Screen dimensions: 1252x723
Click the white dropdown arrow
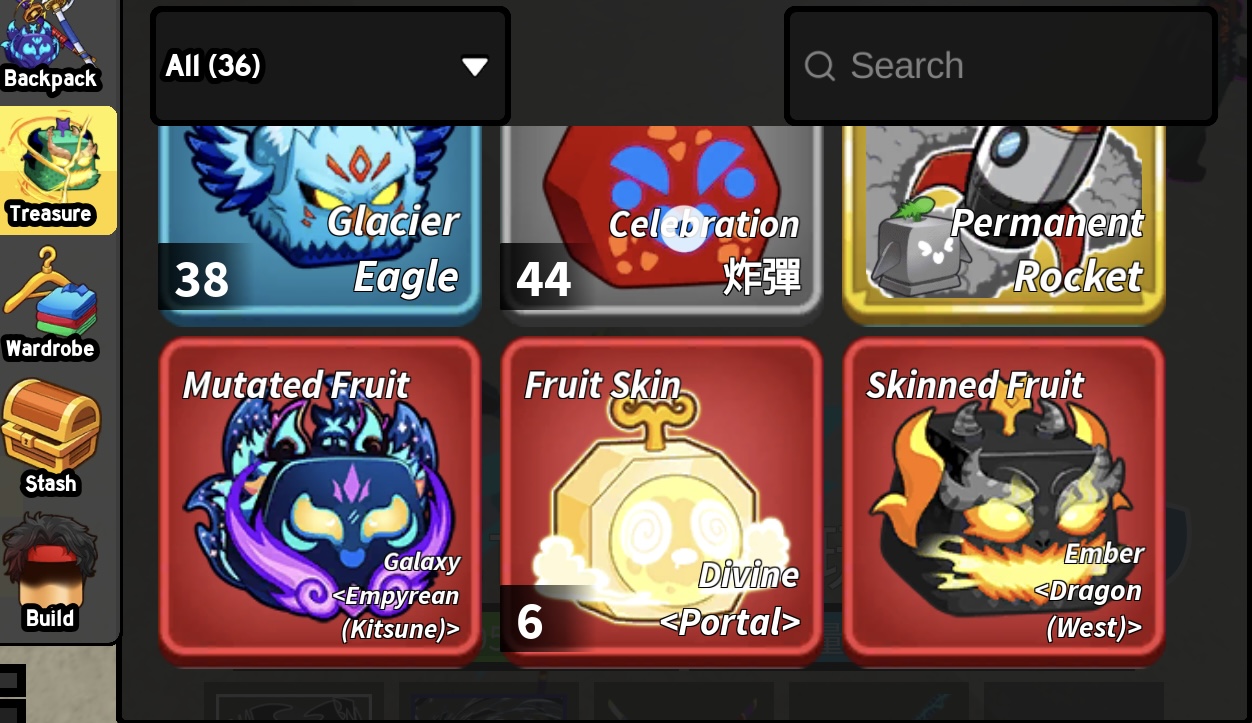click(x=475, y=67)
